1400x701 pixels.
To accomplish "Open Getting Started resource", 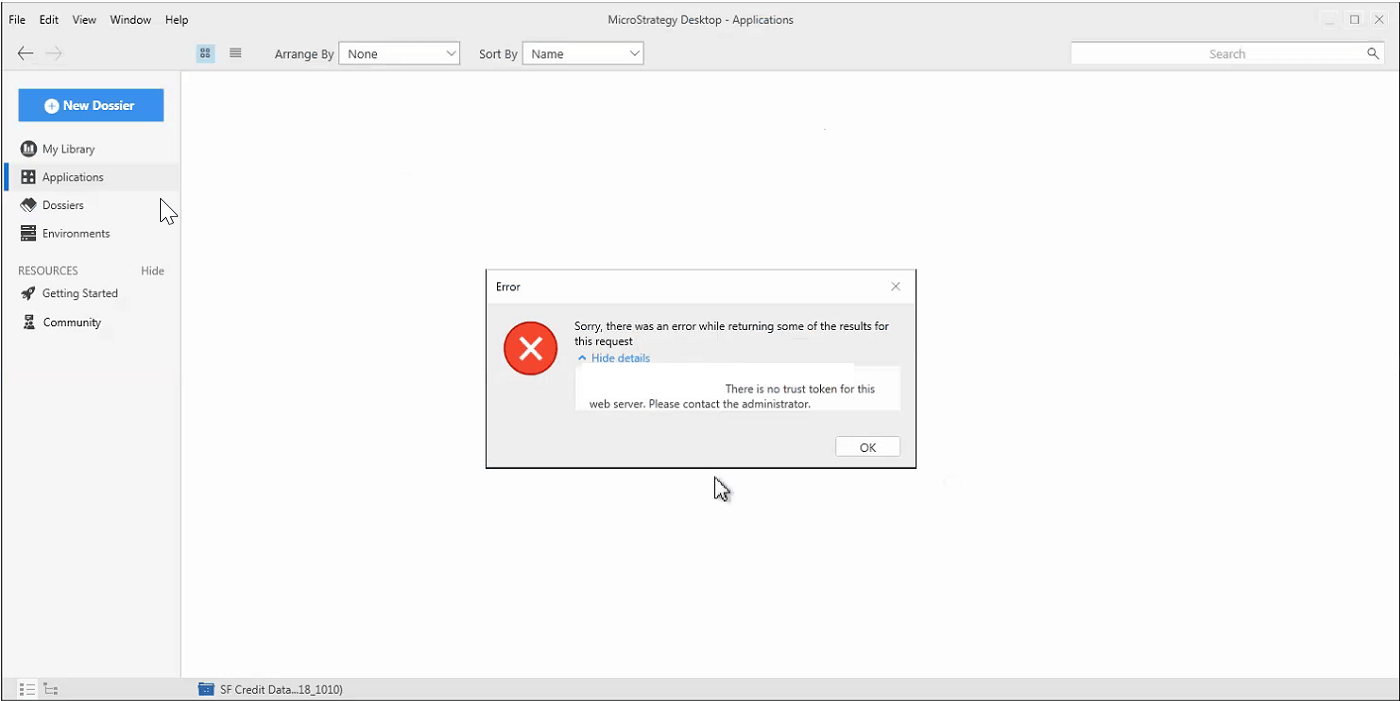I will [x=79, y=293].
